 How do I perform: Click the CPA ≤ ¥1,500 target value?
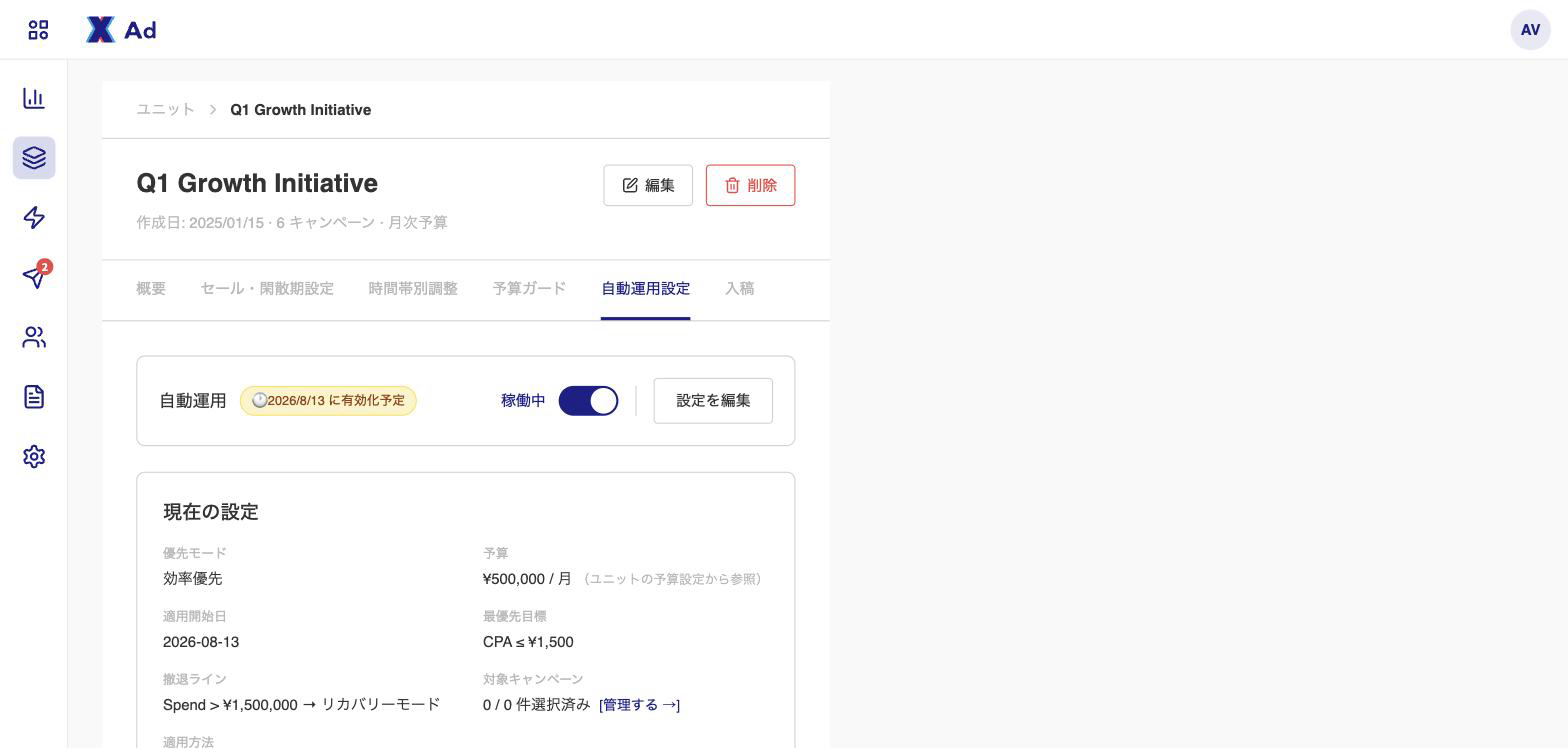click(x=528, y=642)
